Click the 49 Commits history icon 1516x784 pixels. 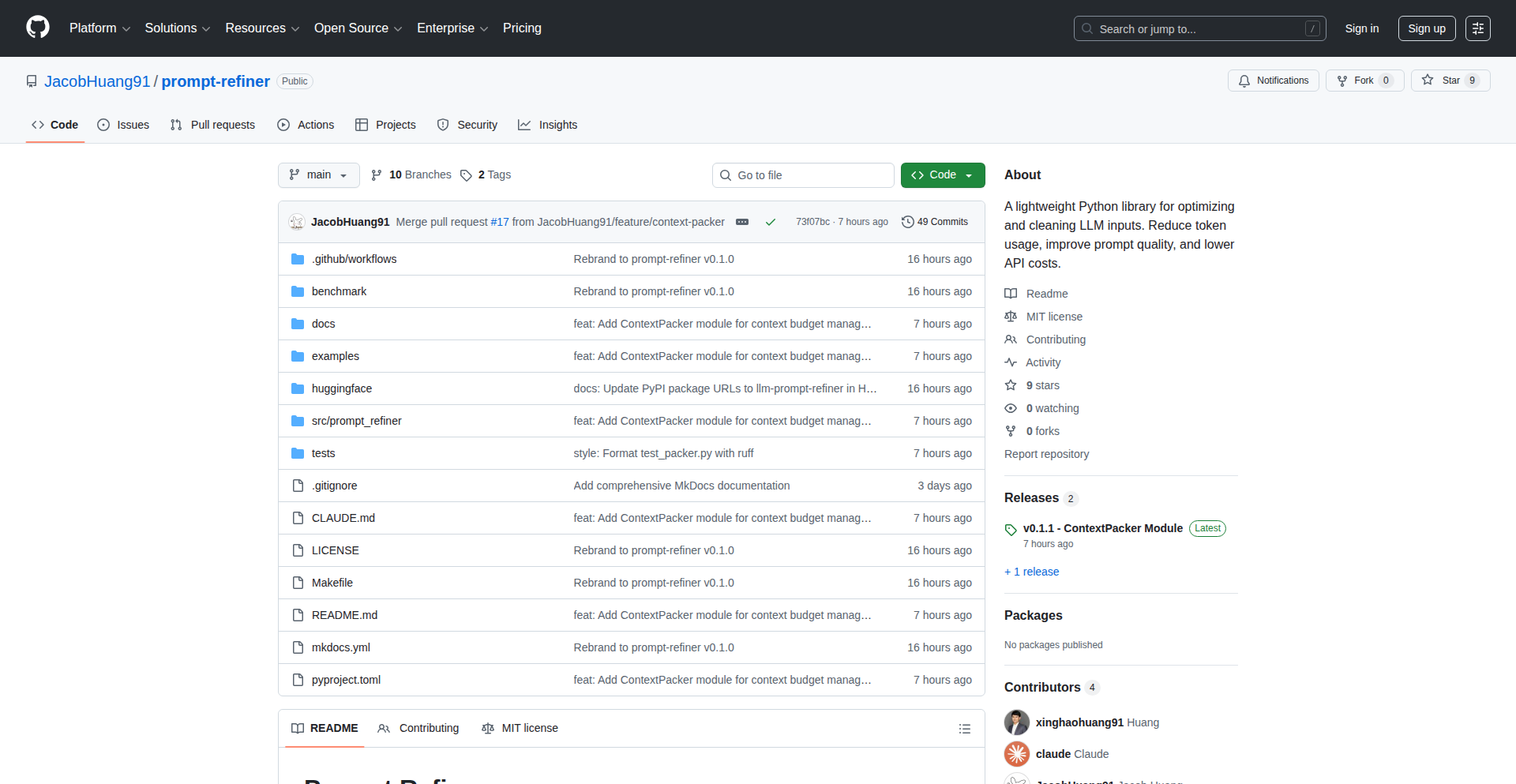pyautogui.click(x=908, y=223)
